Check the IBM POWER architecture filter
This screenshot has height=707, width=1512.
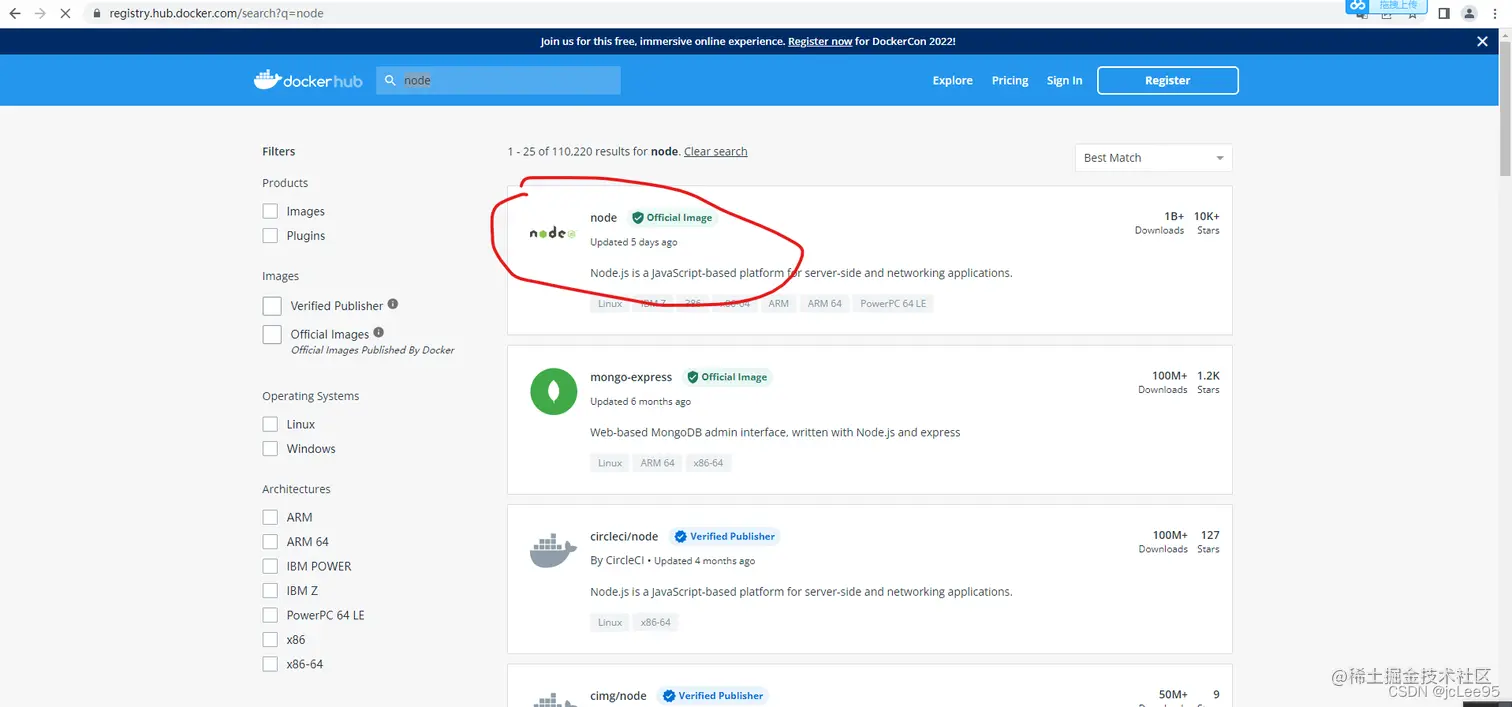coord(270,566)
